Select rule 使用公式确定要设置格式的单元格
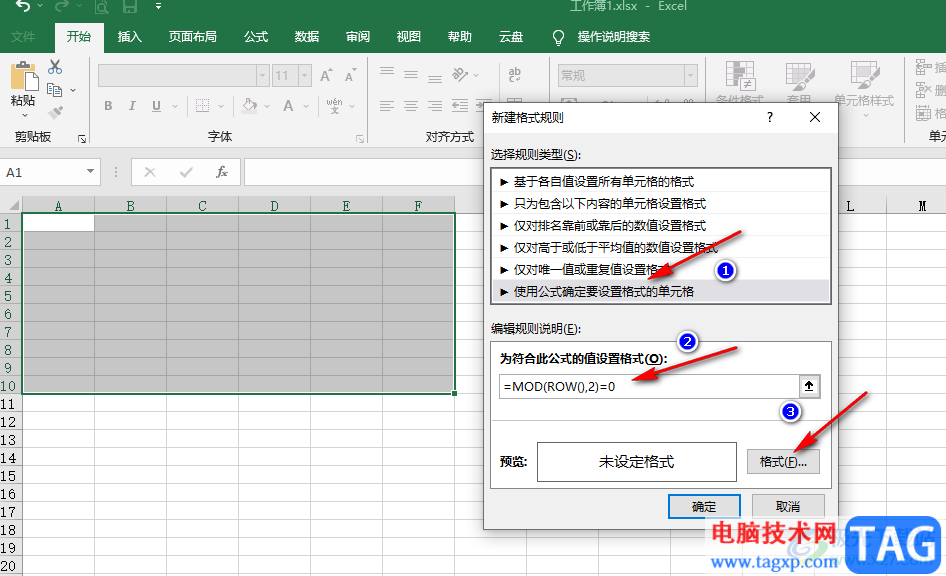The width and height of the screenshot is (946, 576). (x=661, y=291)
